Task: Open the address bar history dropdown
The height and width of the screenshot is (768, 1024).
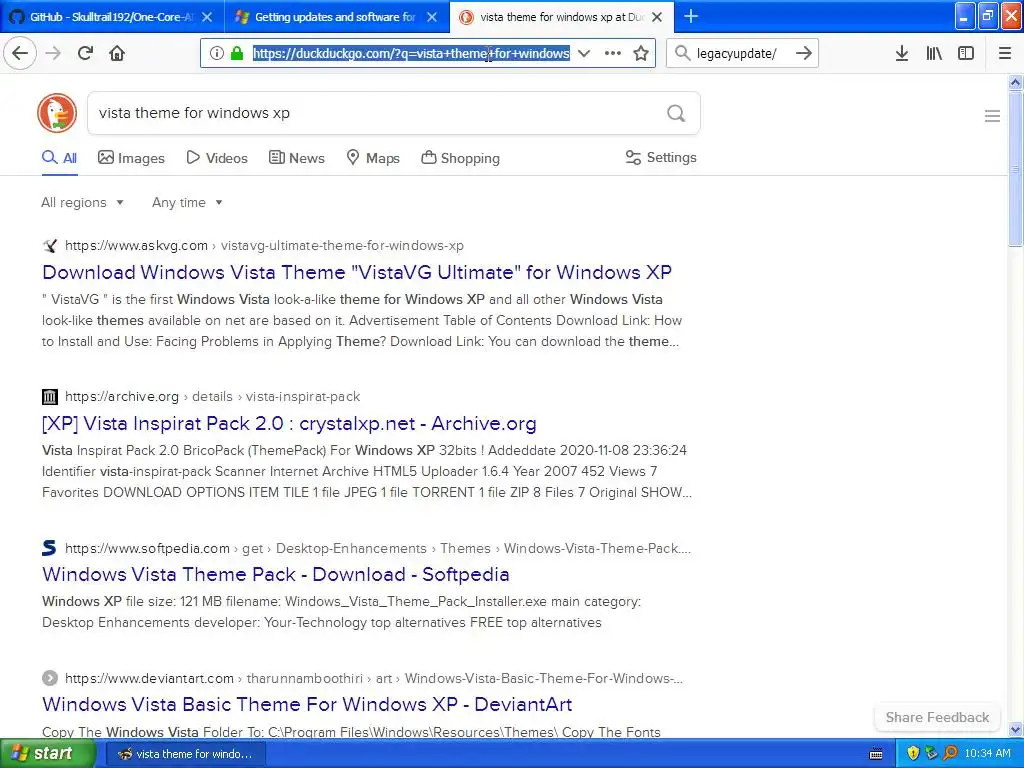Action: coord(584,53)
